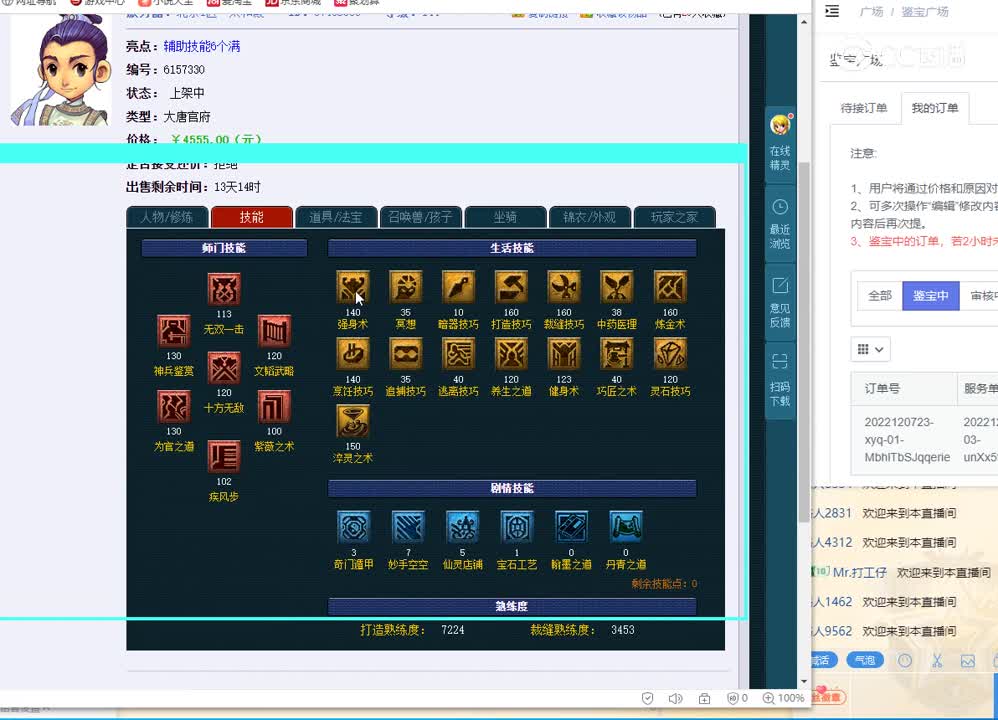Image resolution: width=998 pixels, height=720 pixels.
Task: Click the 无双一击 school skill icon
Action: point(224,290)
